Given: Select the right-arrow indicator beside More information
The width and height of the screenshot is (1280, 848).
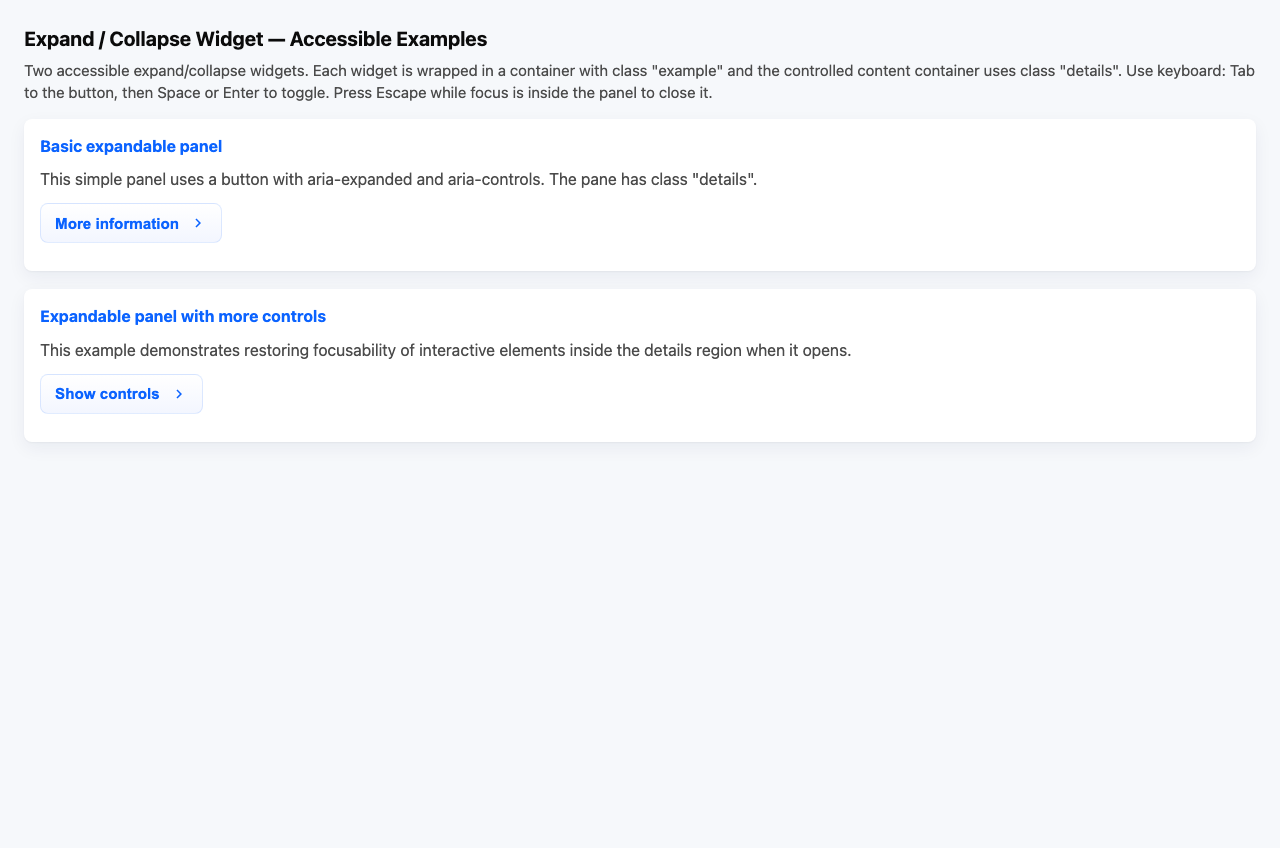Looking at the screenshot, I should pyautogui.click(x=197, y=223).
